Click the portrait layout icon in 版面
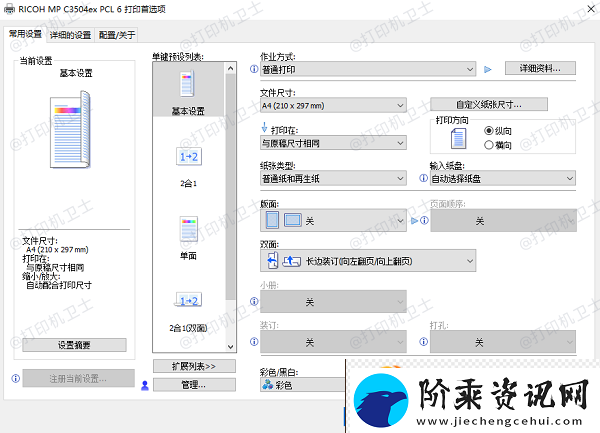 click(x=272, y=220)
